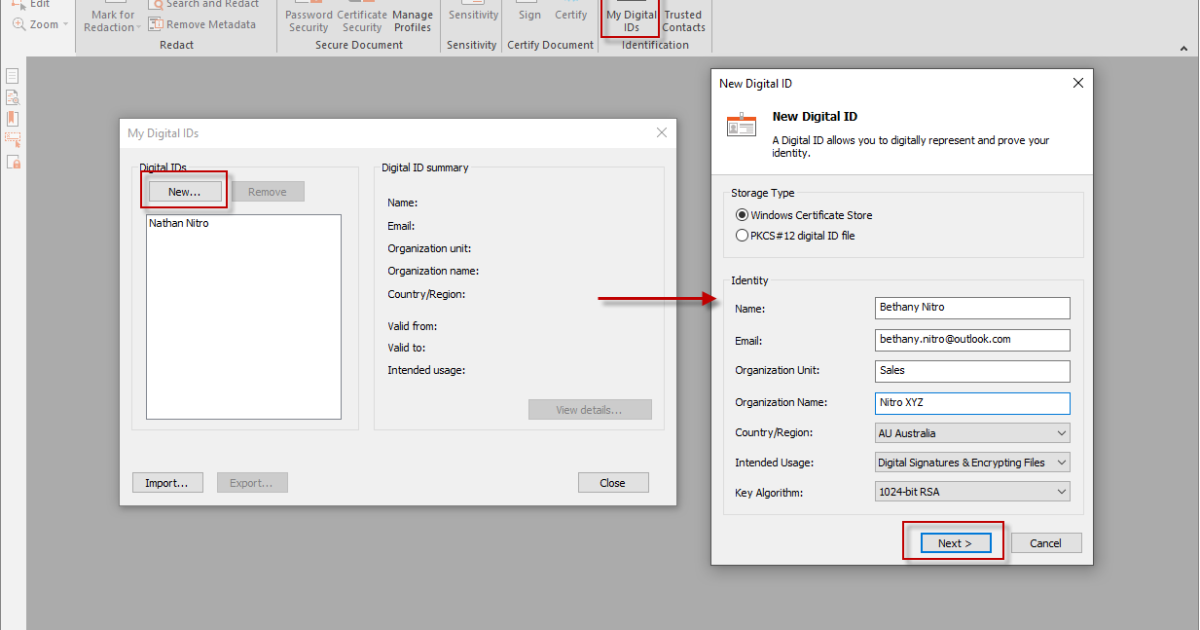Screen dimensions: 1200x630
Task: Open the Key Algorithm dropdown
Action: (1061, 491)
